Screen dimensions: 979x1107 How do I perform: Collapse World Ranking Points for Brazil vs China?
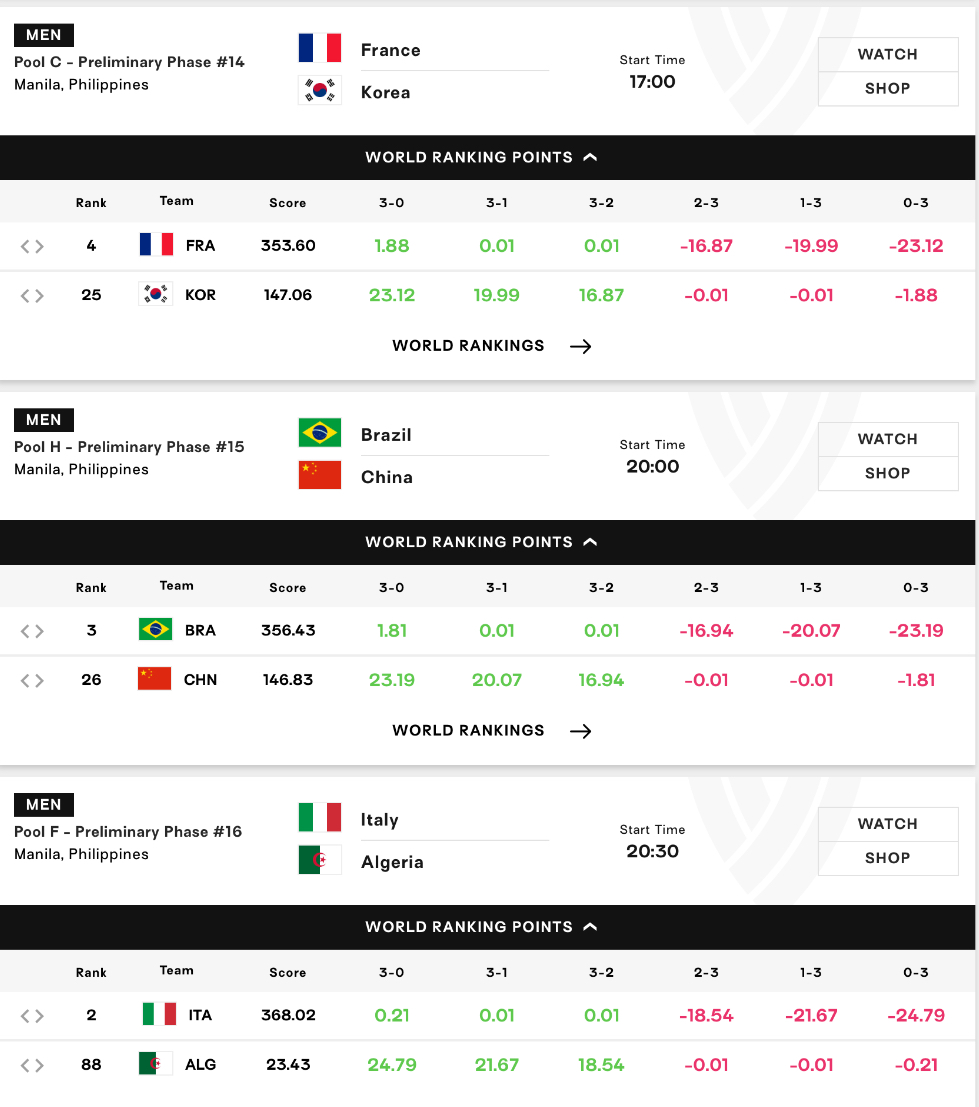click(481, 542)
